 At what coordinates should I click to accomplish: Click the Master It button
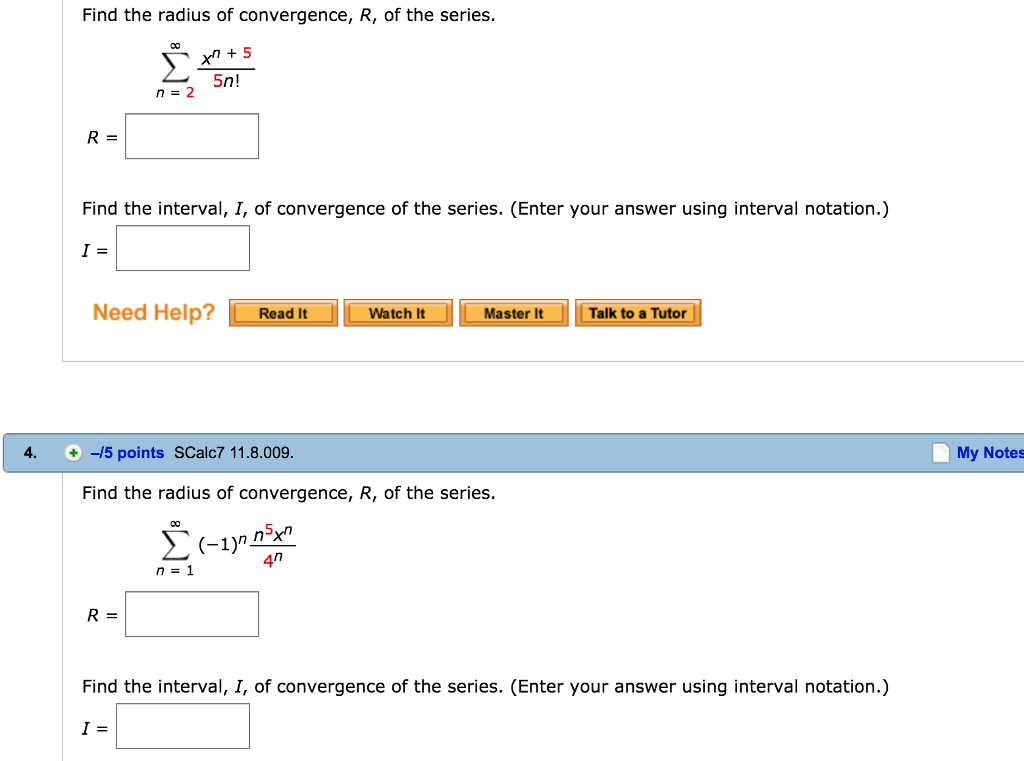[x=513, y=312]
